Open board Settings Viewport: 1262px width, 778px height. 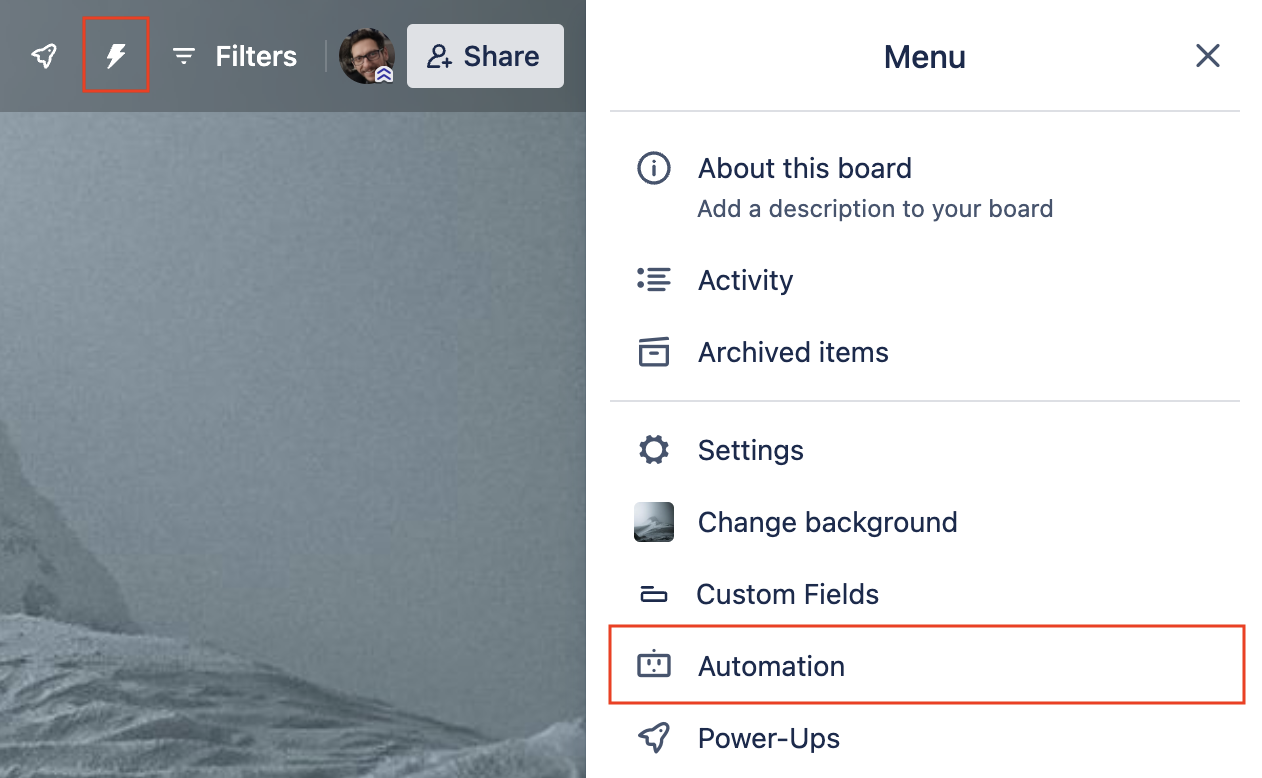925,450
